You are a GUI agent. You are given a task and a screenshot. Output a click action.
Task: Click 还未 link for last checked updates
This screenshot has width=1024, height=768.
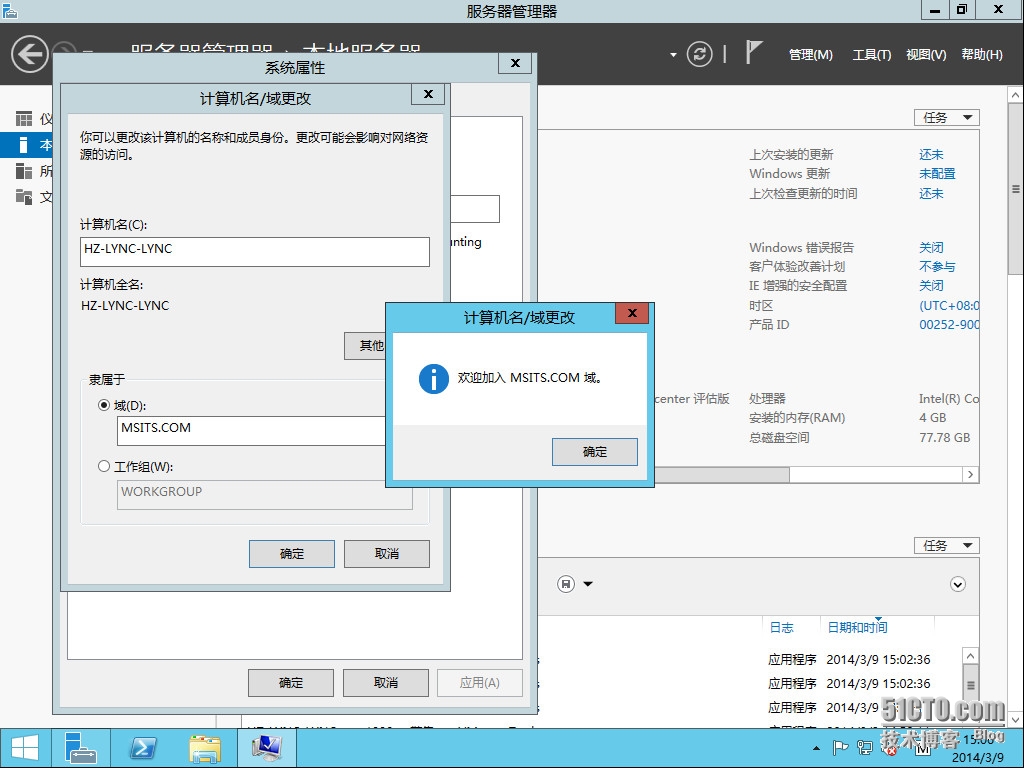tap(931, 193)
